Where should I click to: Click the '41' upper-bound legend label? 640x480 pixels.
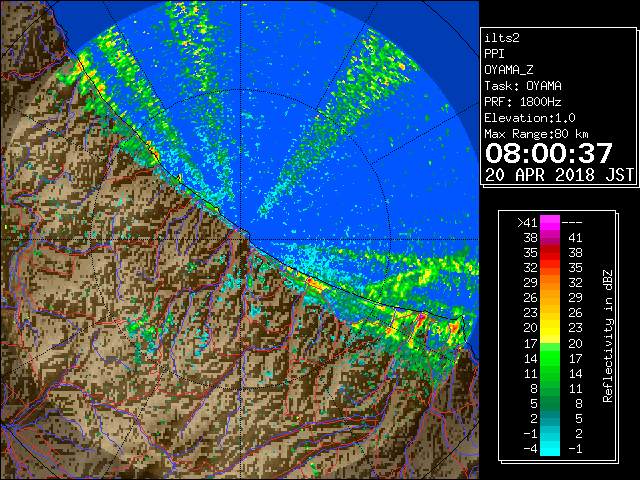(x=575, y=238)
